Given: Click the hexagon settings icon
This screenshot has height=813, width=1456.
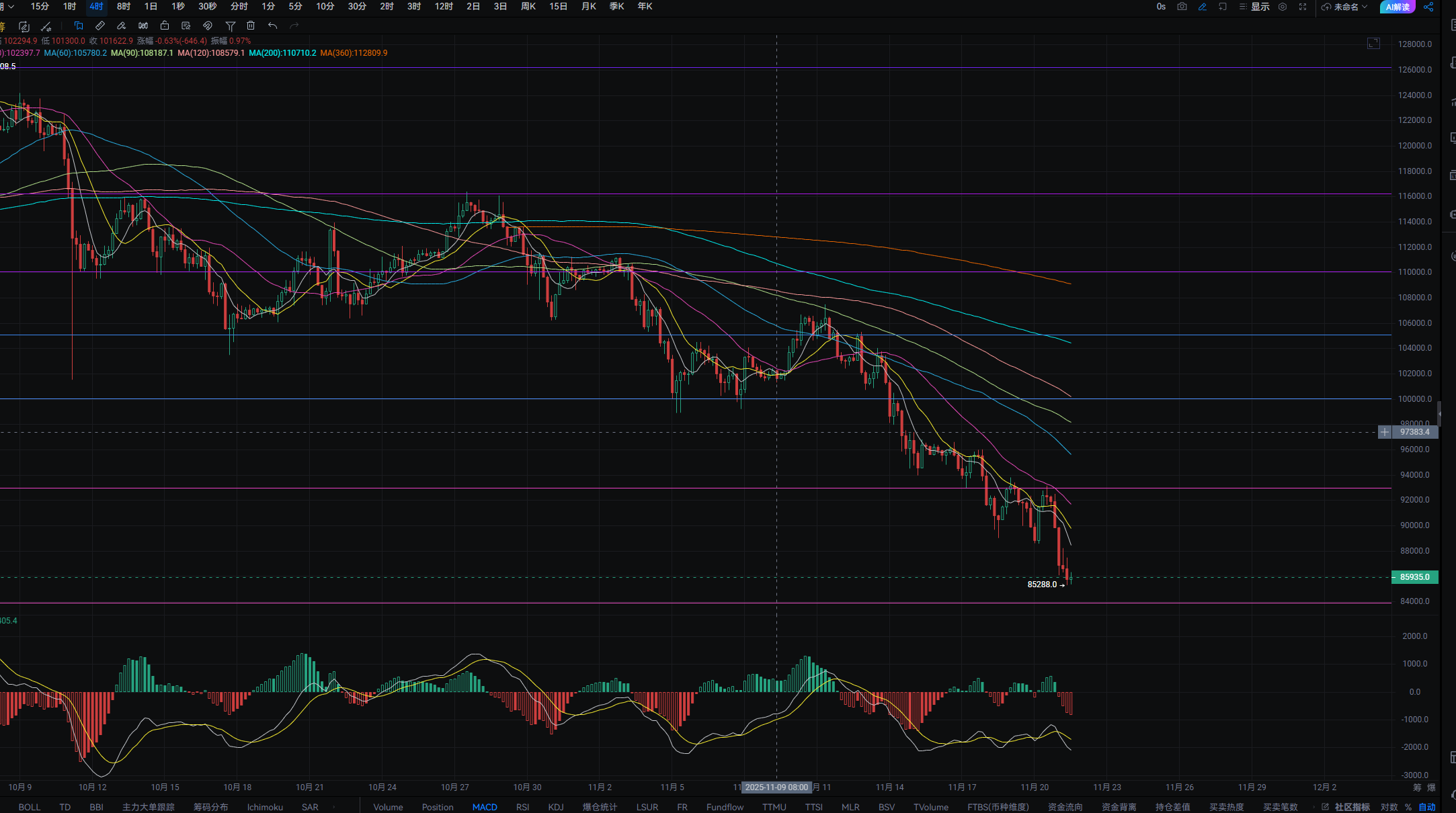Looking at the screenshot, I should click(1283, 7).
